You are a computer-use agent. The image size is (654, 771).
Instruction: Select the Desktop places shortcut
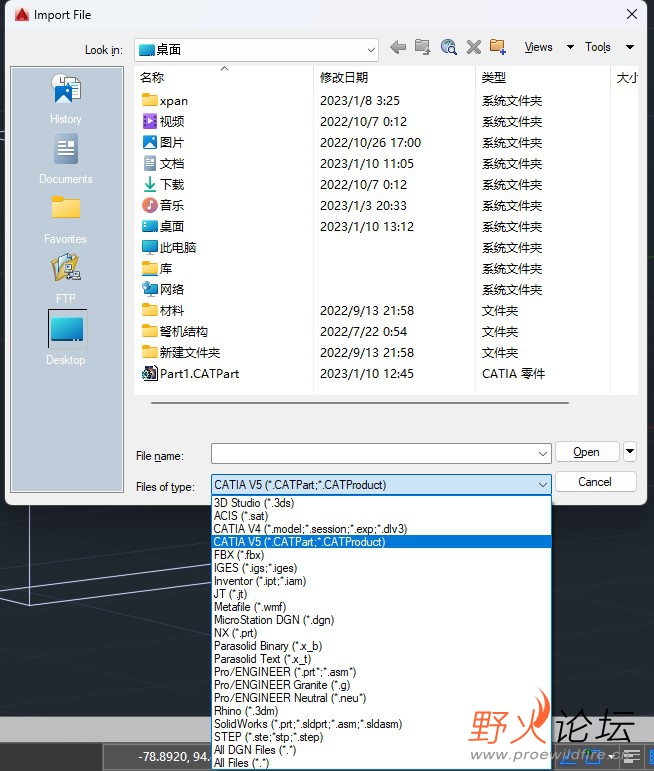(x=66, y=338)
